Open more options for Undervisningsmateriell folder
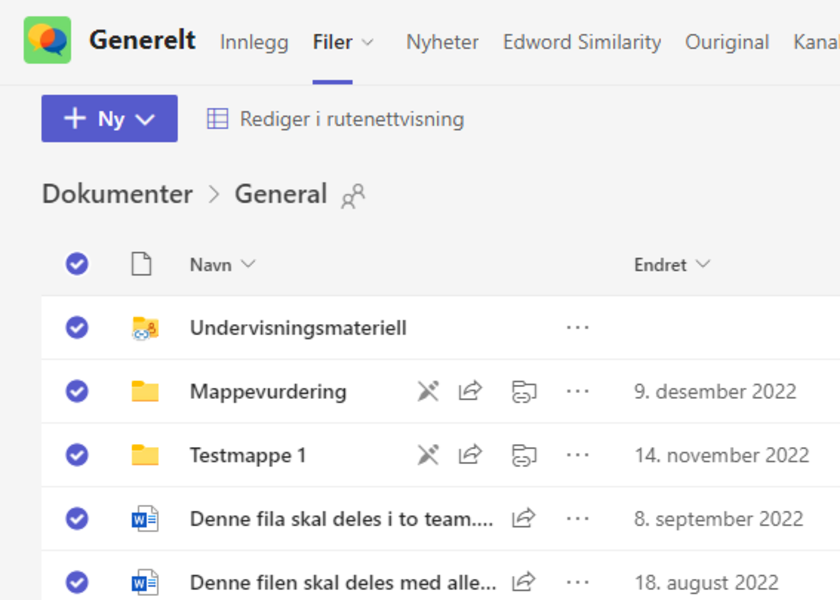This screenshot has width=840, height=600. point(577,328)
